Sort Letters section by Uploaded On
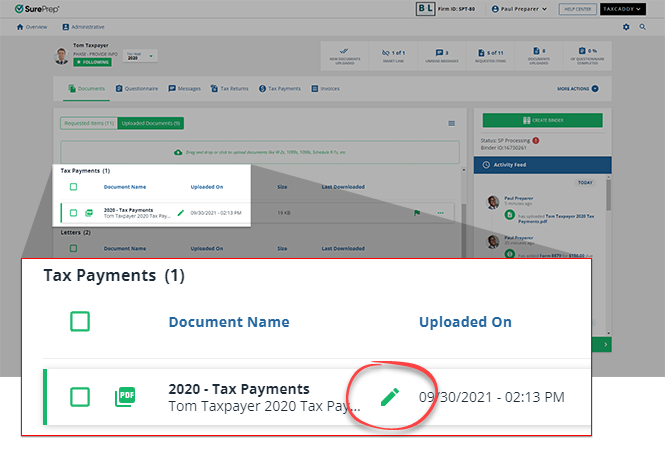 [207, 249]
